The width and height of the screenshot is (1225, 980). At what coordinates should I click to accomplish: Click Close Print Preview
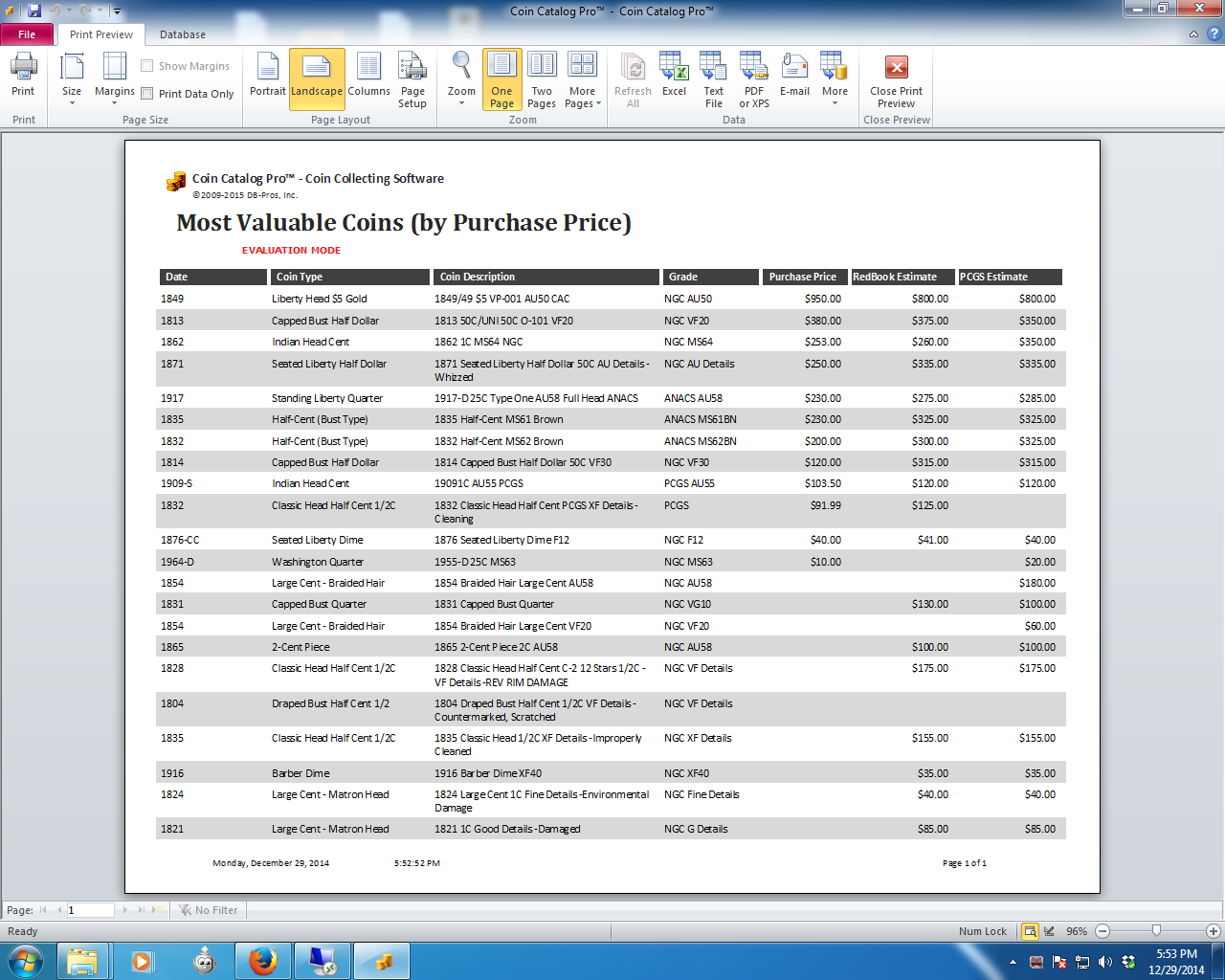coord(897,80)
